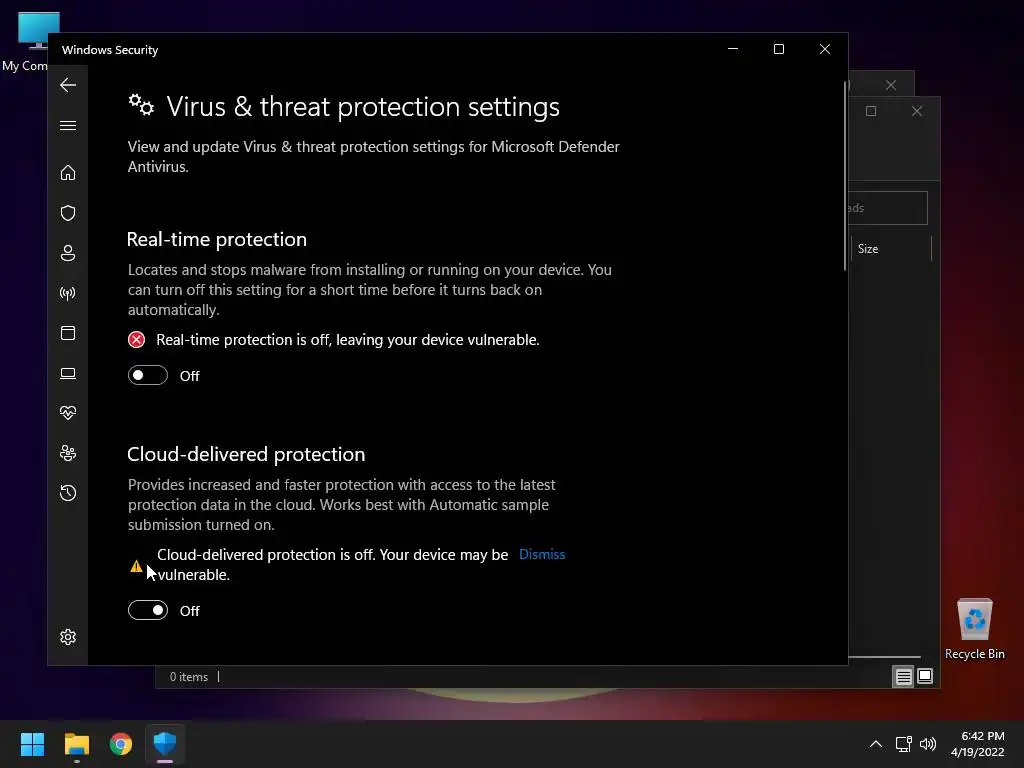Open the volume icon in the system tray
The height and width of the screenshot is (768, 1024).
[x=927, y=744]
